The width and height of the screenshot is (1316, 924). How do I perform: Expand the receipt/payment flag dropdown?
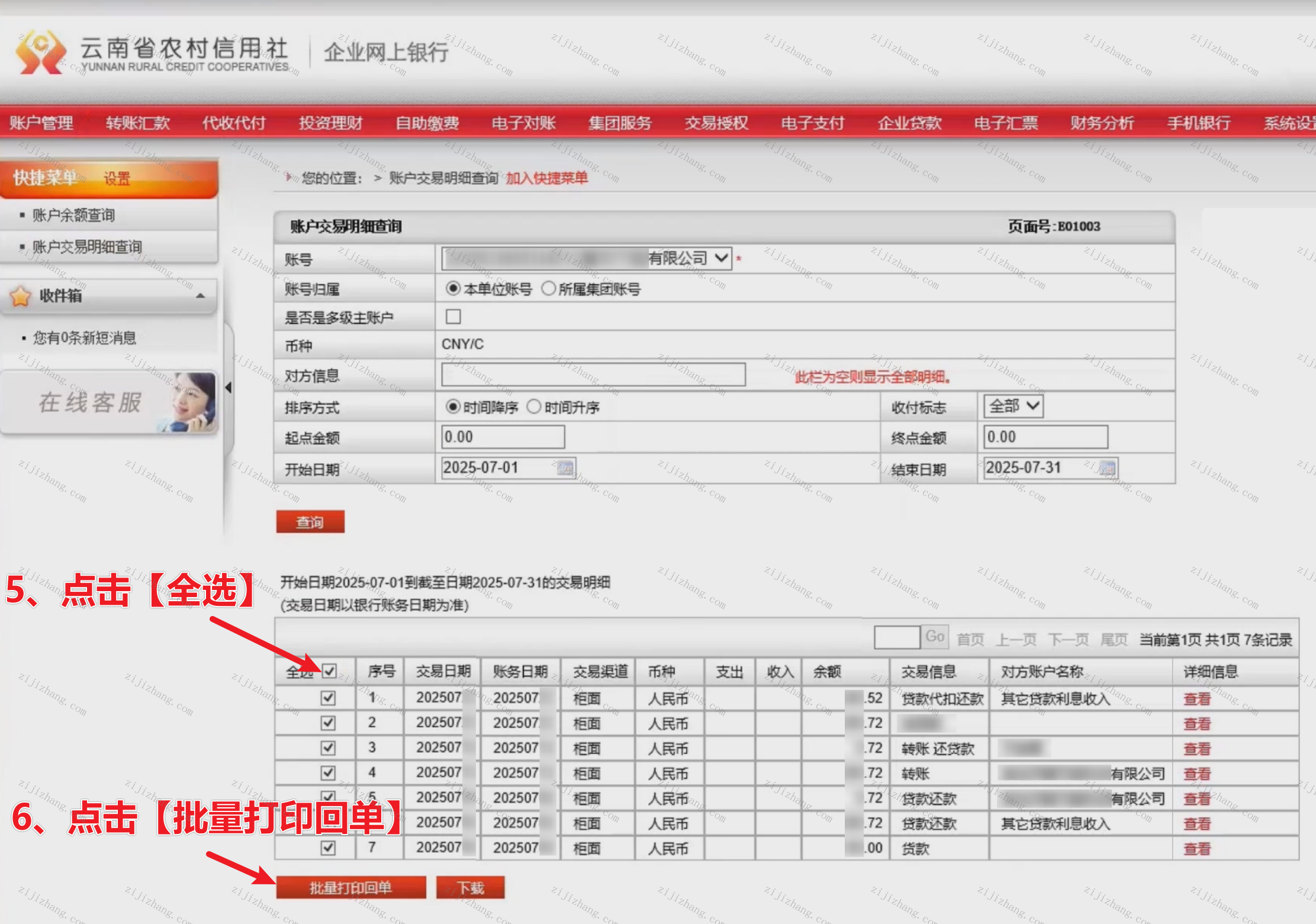(x=1013, y=406)
